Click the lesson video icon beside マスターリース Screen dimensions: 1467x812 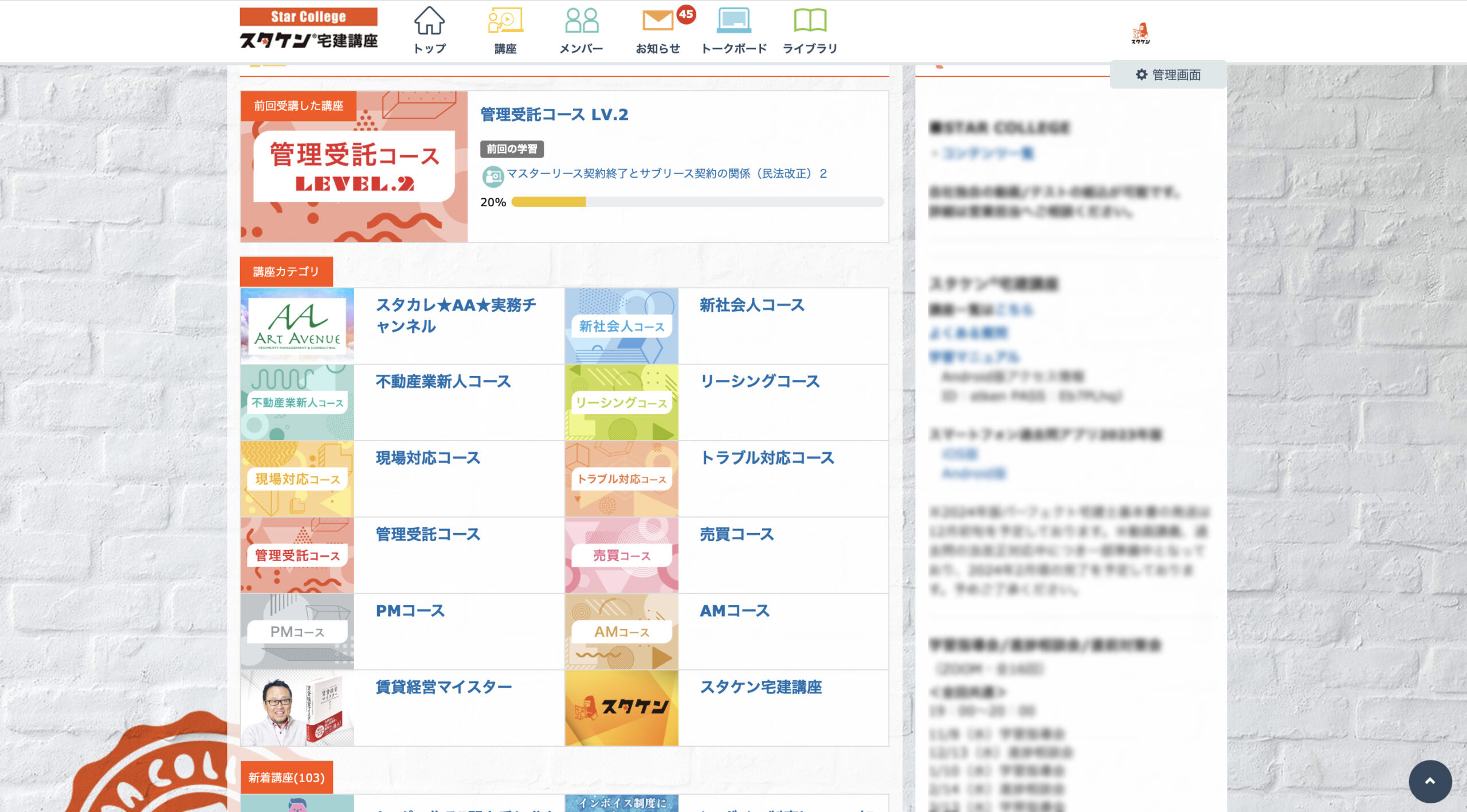(493, 176)
